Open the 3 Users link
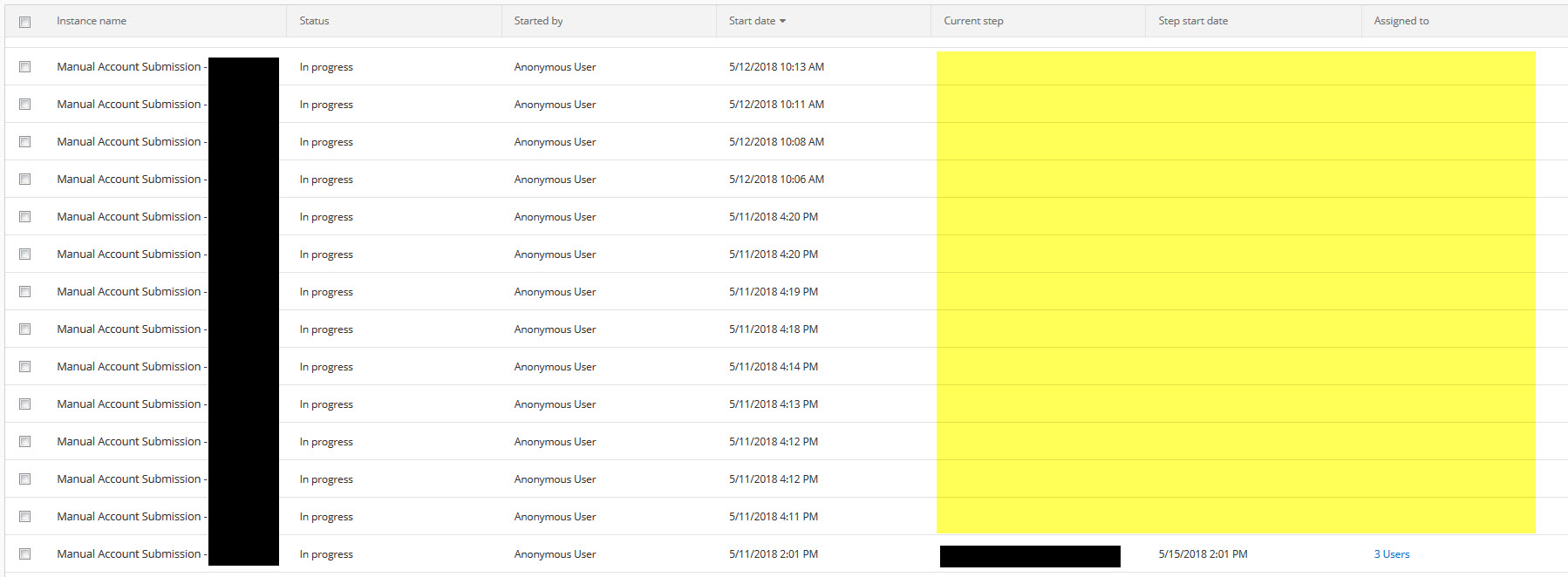The image size is (1568, 577). point(1391,554)
